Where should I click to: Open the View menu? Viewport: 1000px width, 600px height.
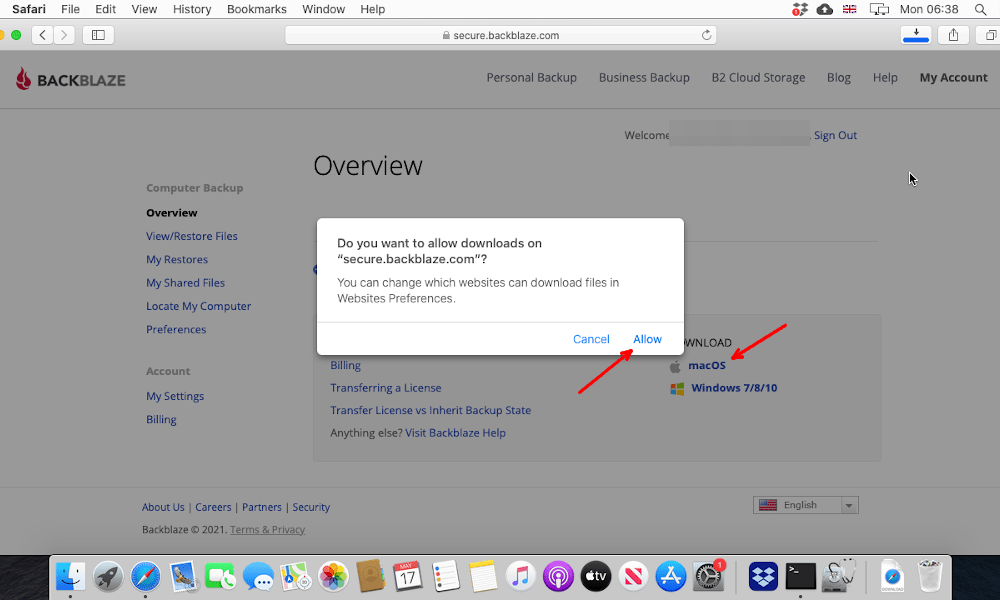tap(144, 9)
